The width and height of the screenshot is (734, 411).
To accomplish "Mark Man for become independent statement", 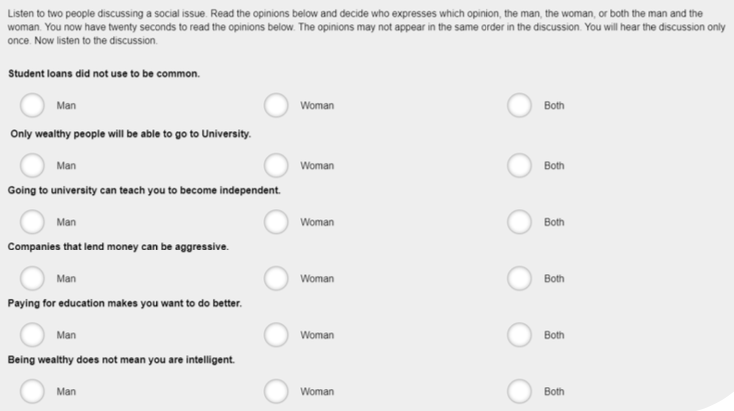I will click(x=32, y=222).
